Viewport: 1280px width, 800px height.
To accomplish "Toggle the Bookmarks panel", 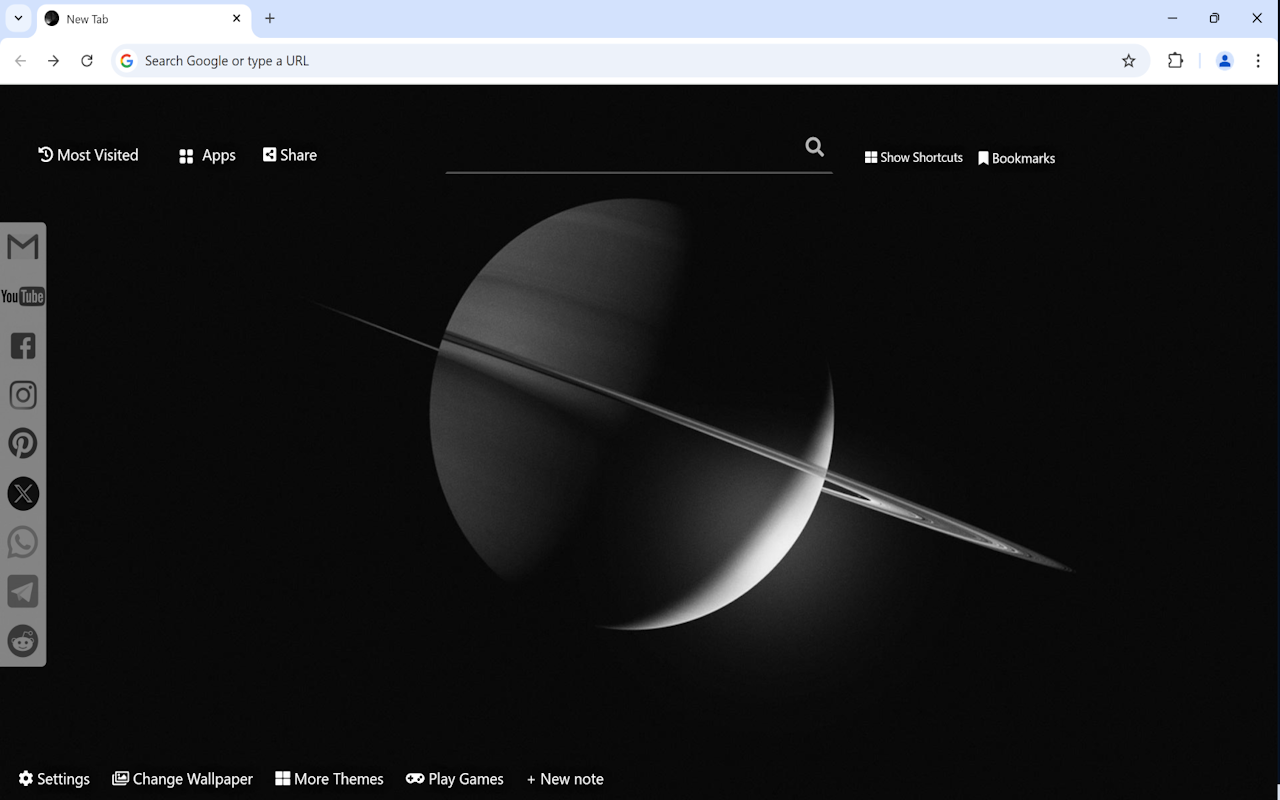I will [x=1016, y=157].
